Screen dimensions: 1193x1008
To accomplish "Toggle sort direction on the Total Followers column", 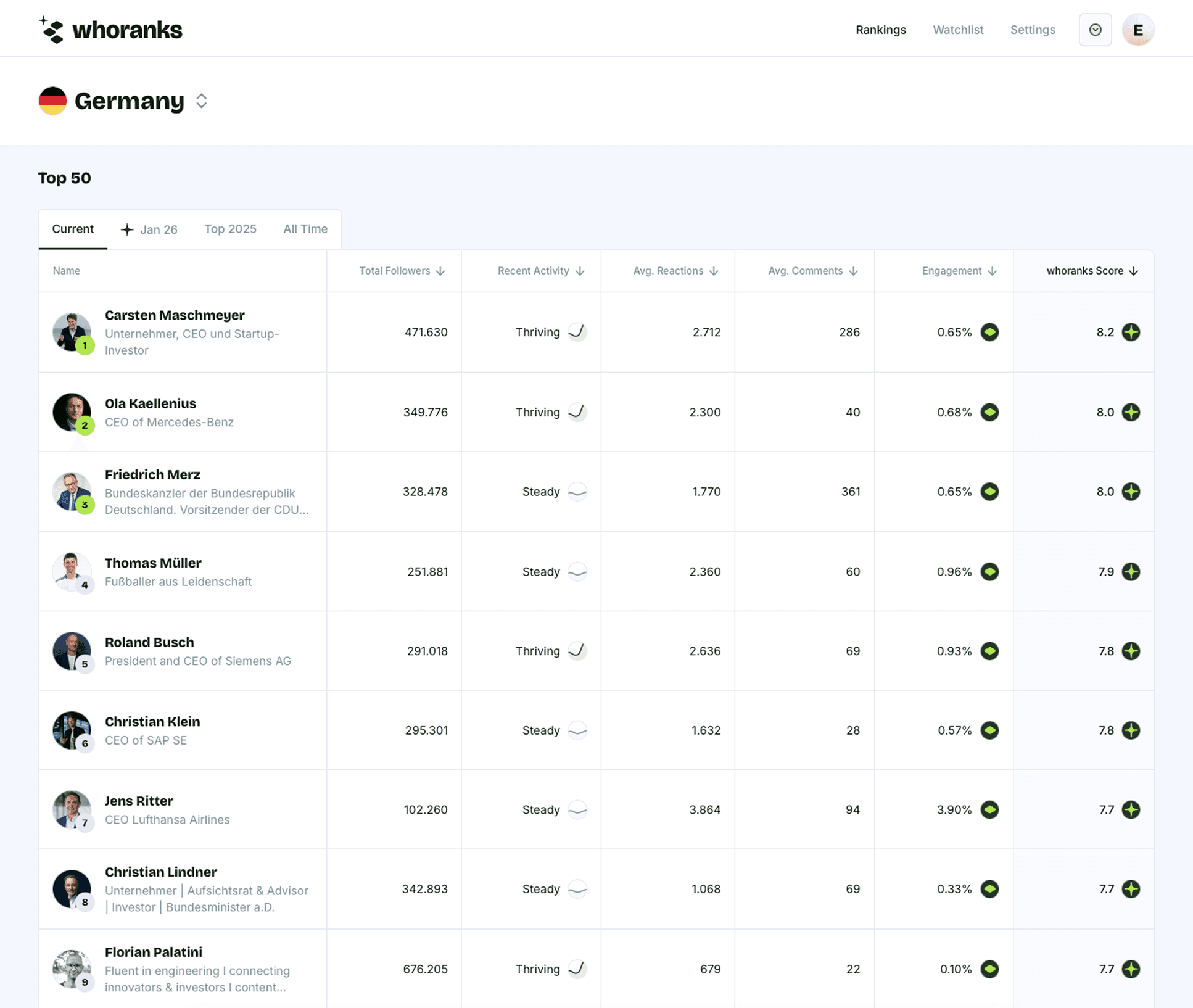I will pos(440,270).
